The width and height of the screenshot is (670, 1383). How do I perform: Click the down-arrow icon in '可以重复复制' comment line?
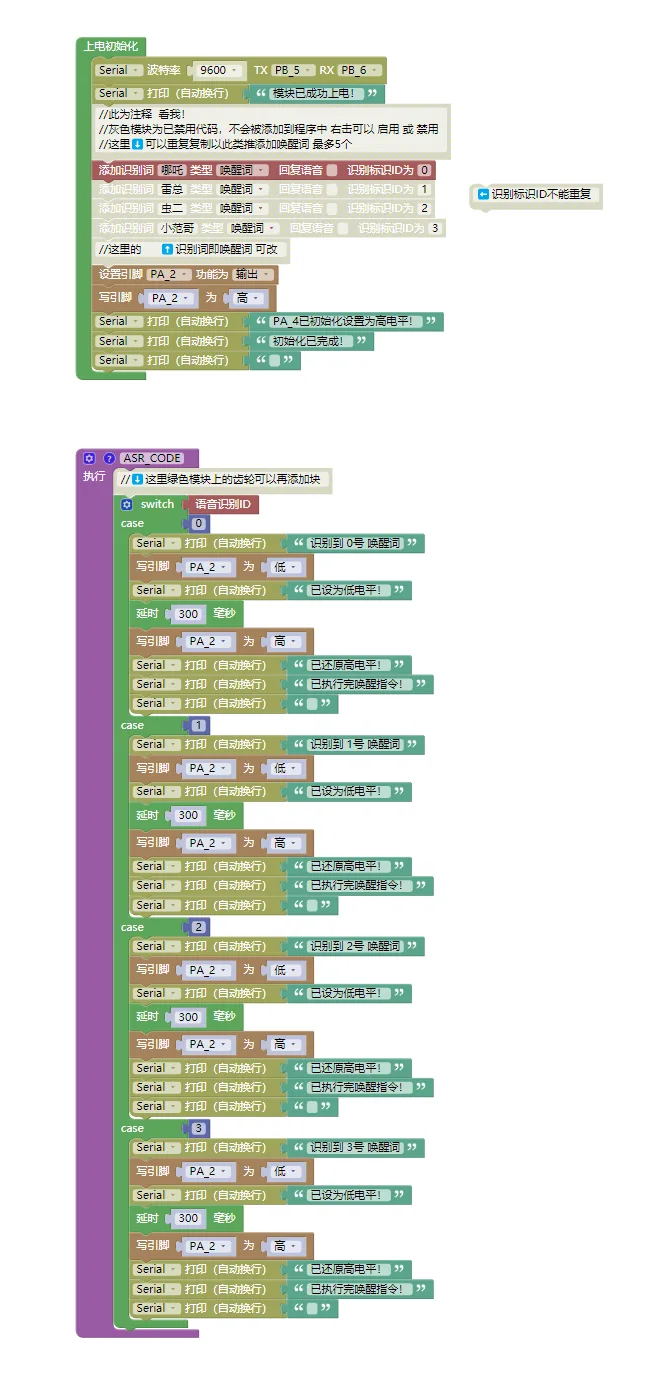138,144
